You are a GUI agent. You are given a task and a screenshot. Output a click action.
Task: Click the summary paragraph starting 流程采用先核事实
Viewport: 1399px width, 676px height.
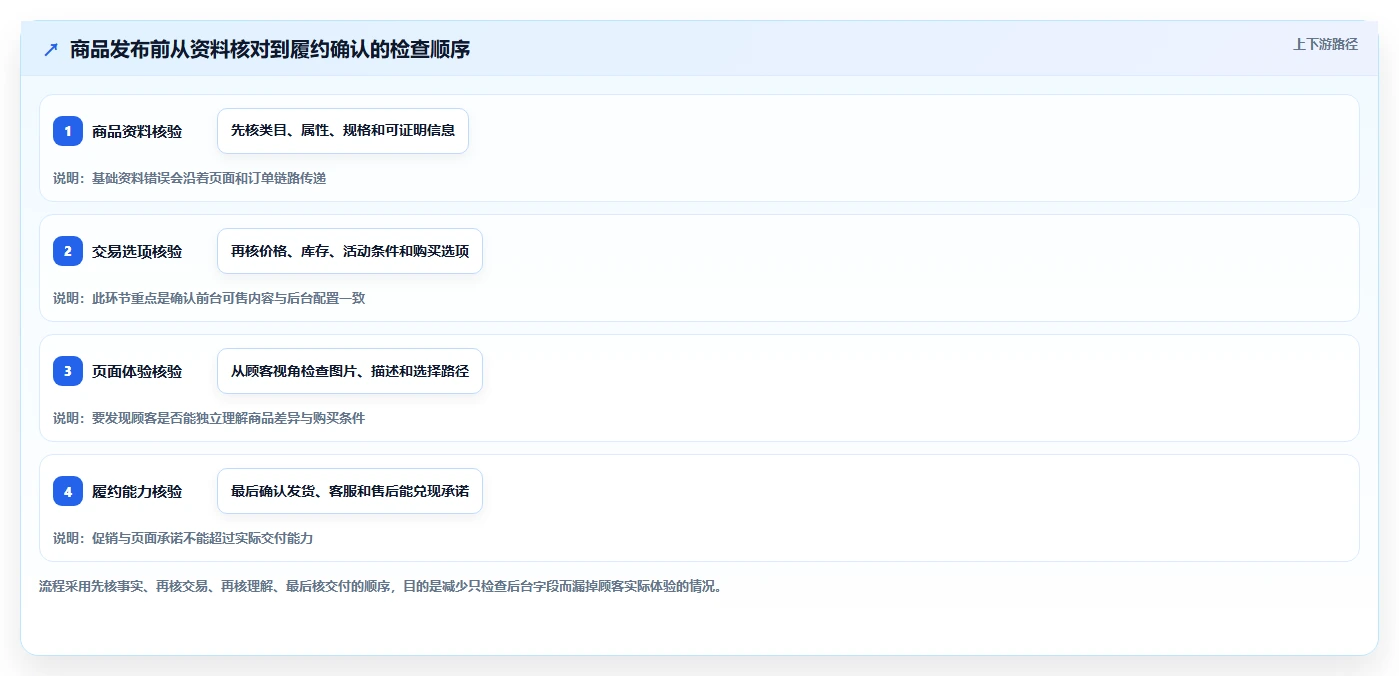pyautogui.click(x=381, y=586)
